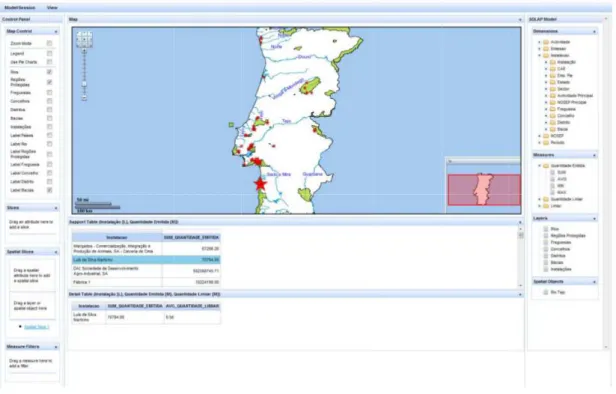The image size is (616, 394).
Task: Expand the Quantidade Limiar tree node
Action: (539, 199)
